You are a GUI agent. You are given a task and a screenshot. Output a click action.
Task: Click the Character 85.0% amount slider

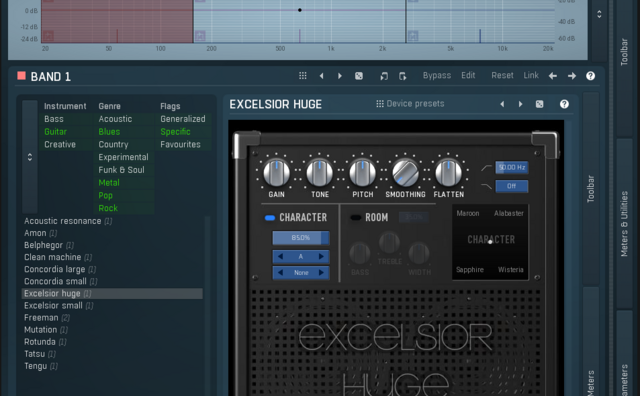pyautogui.click(x=301, y=238)
